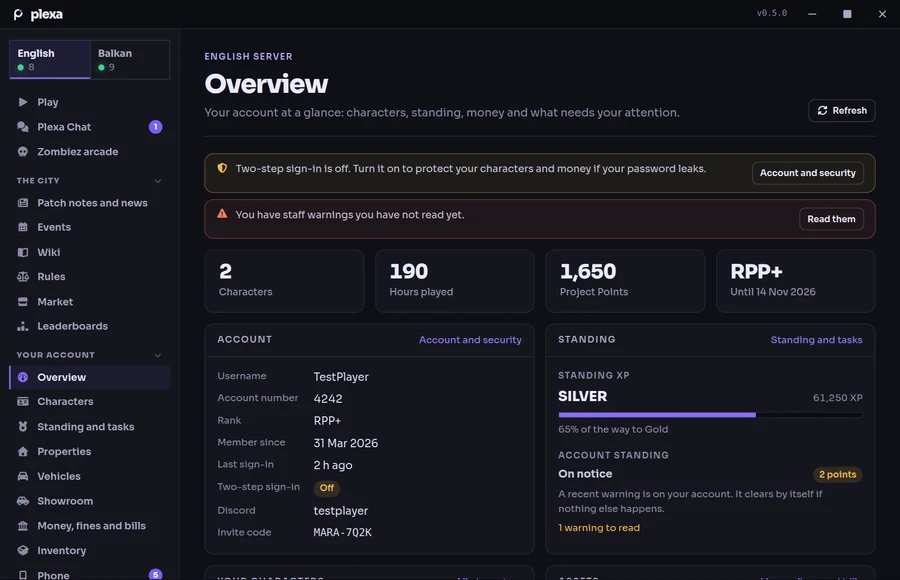Viewport: 900px width, 580px height.
Task: Go to Leaderboards page
Action: pyautogui.click(x=90, y=326)
